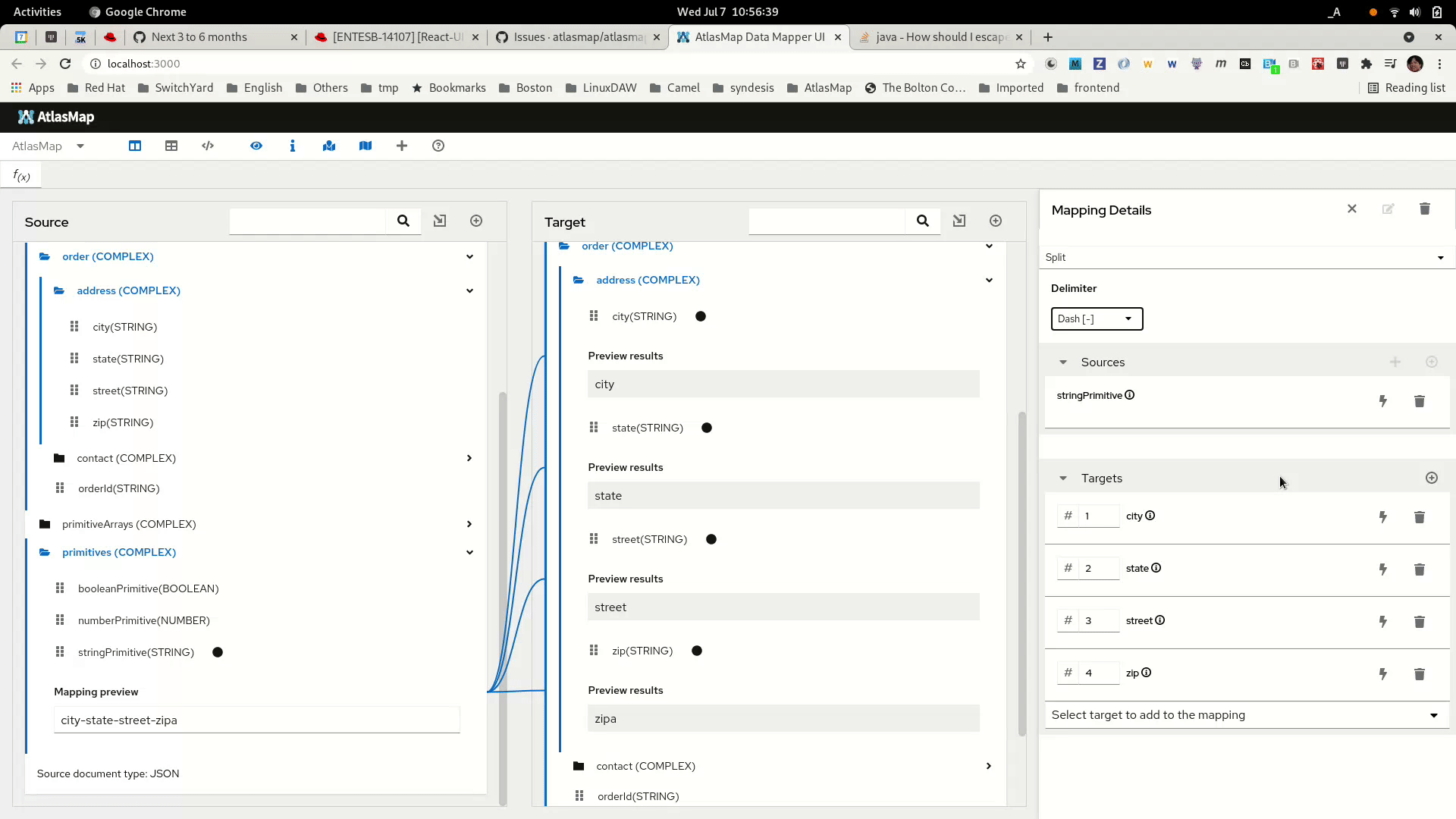The width and height of the screenshot is (1456, 819).
Task: Click inside the Target search field
Action: 827,221
